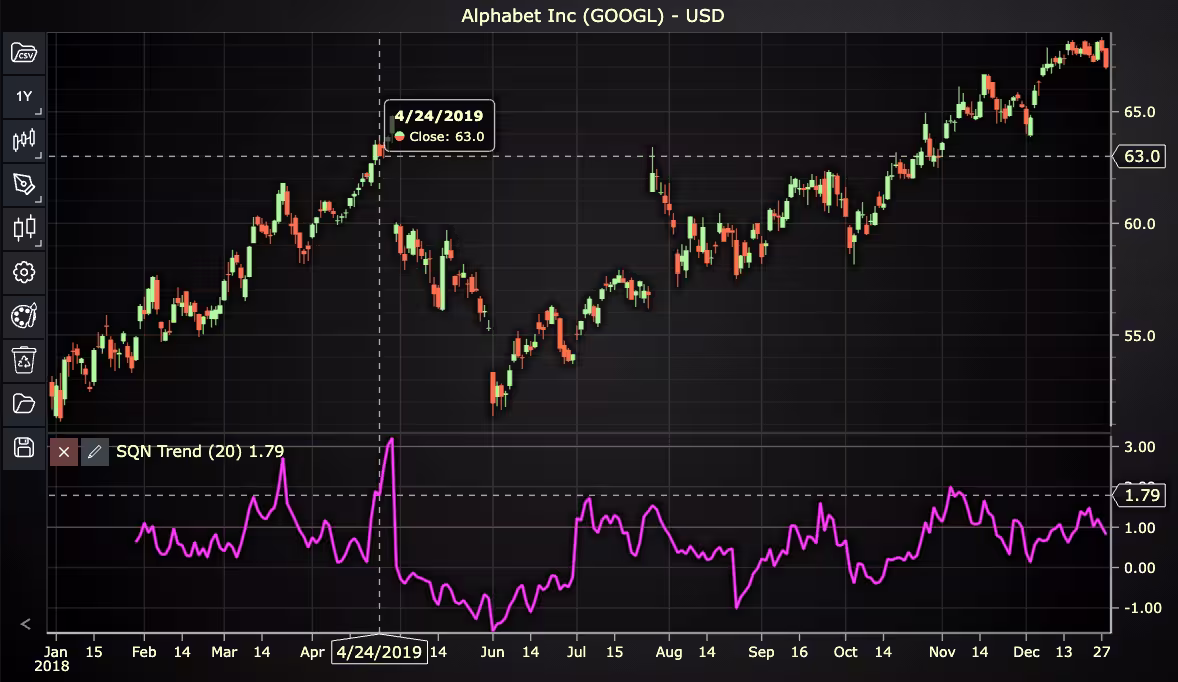Click the Oct label on time axis
Image resolution: width=1178 pixels, height=682 pixels.
pos(845,652)
